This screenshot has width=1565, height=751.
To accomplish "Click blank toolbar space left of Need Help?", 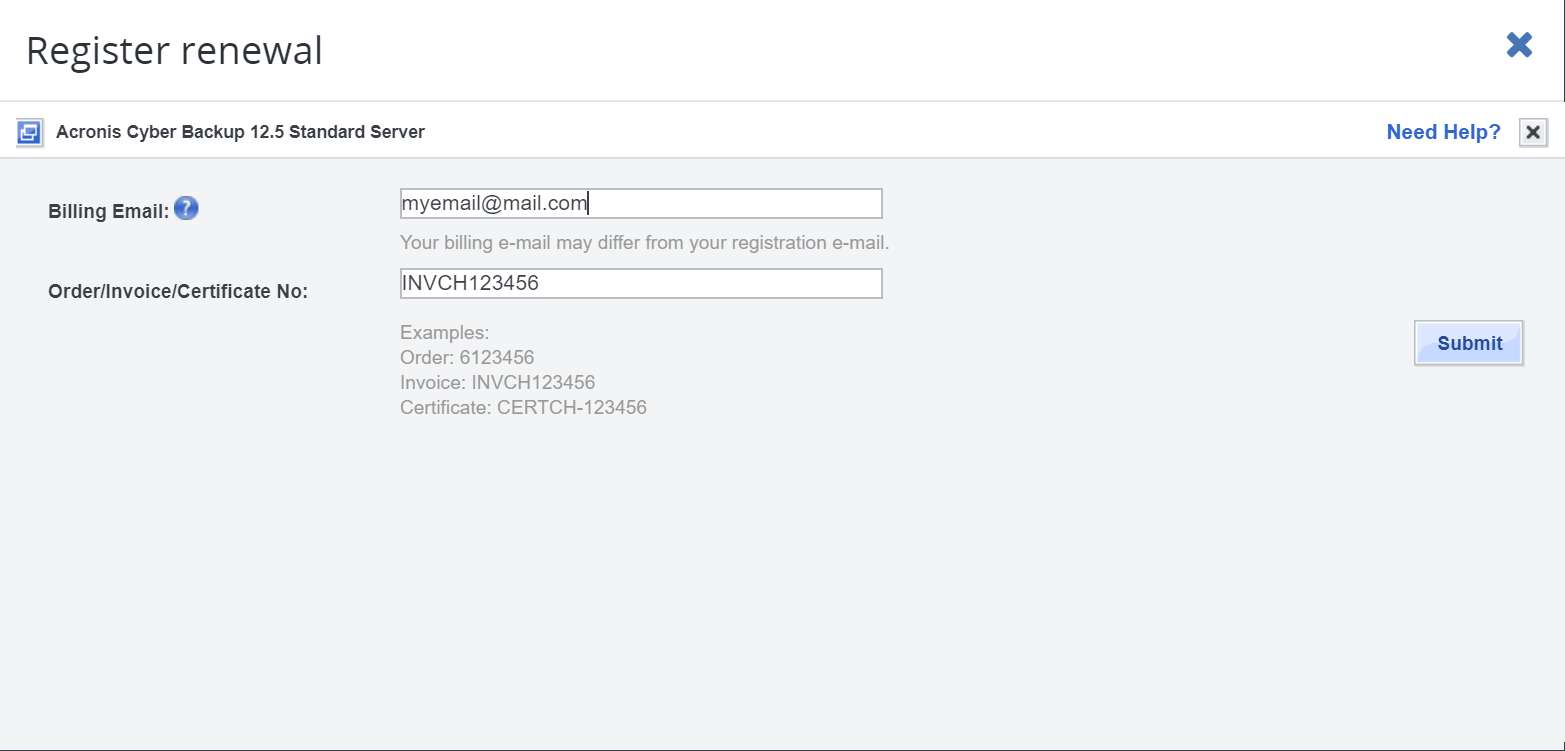I will 900,132.
